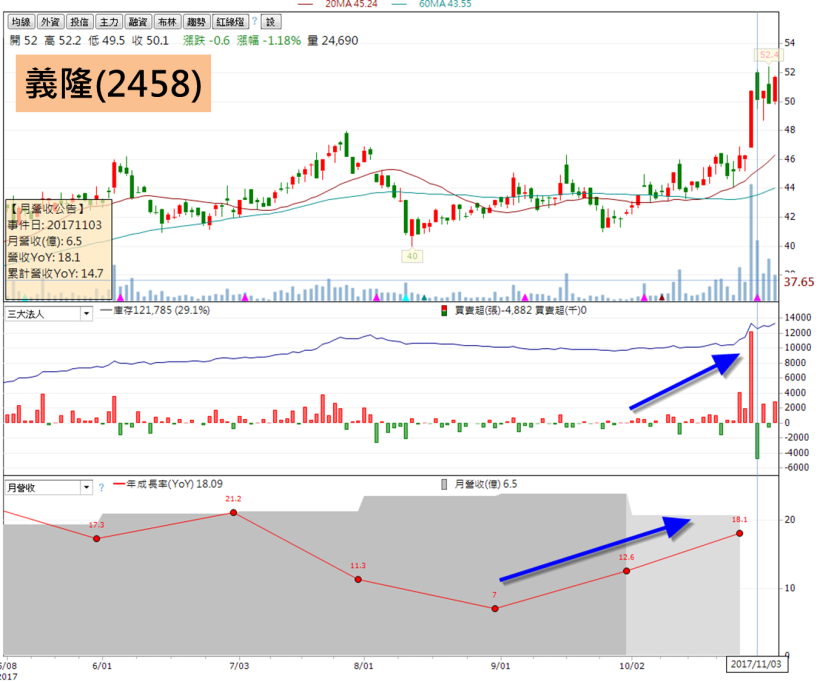
Task: Click the 量 24,690 volume value
Action: coord(333,41)
